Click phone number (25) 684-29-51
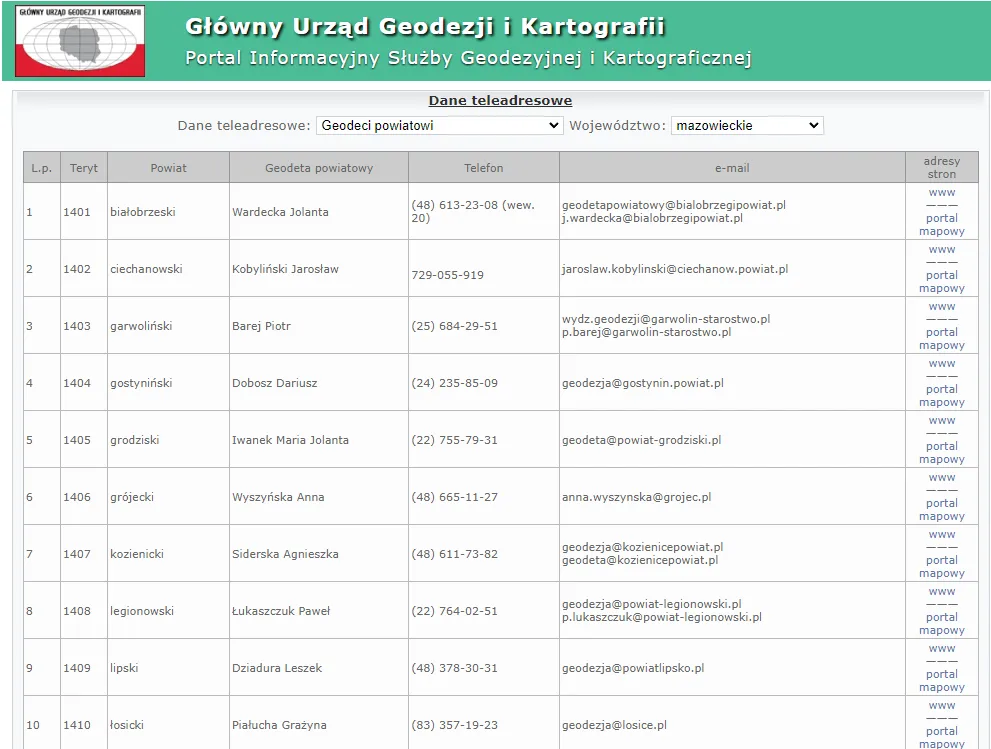 coord(454,326)
